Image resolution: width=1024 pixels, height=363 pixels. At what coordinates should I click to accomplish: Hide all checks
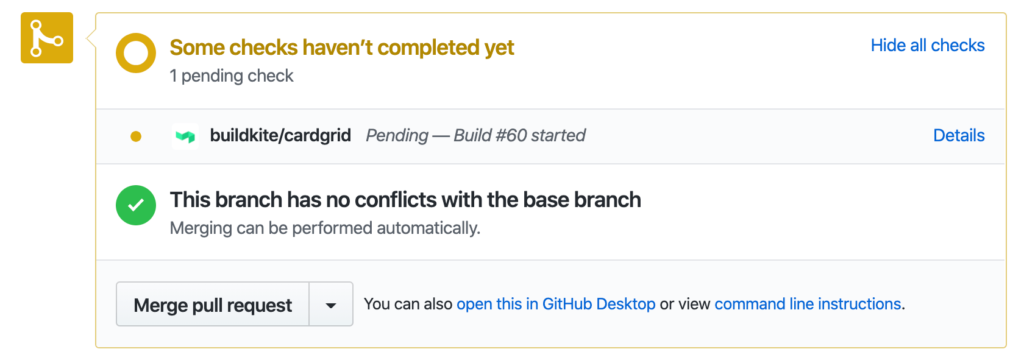coord(927,45)
